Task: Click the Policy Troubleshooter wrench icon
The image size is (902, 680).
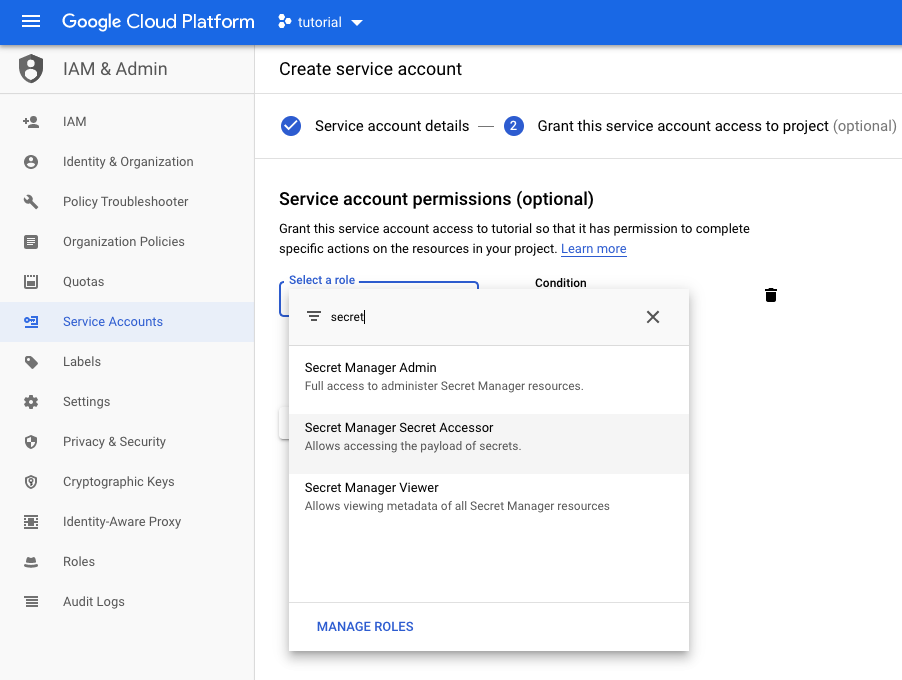Action: point(31,201)
